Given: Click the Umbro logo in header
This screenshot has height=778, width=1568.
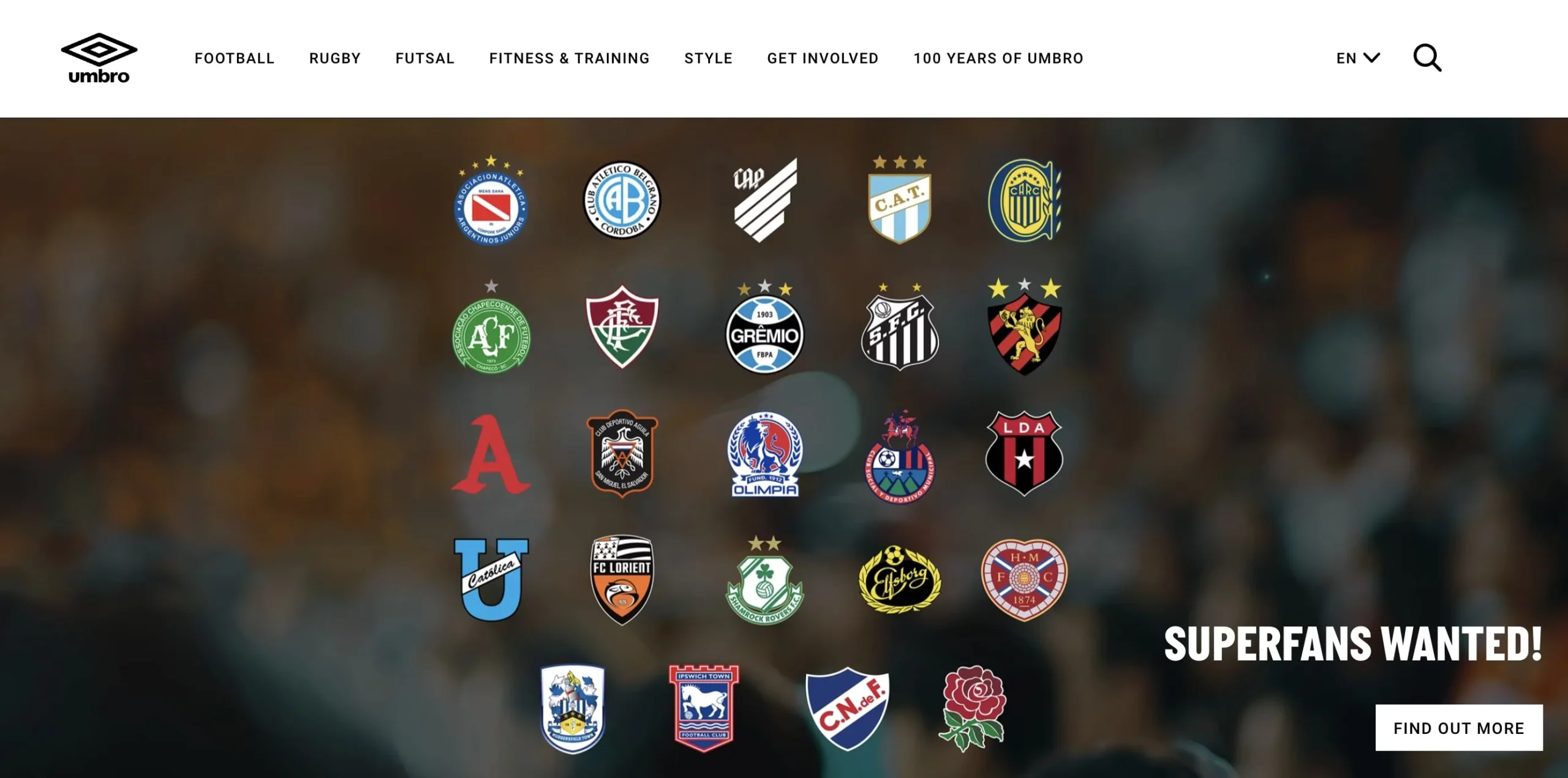Looking at the screenshot, I should [x=99, y=58].
